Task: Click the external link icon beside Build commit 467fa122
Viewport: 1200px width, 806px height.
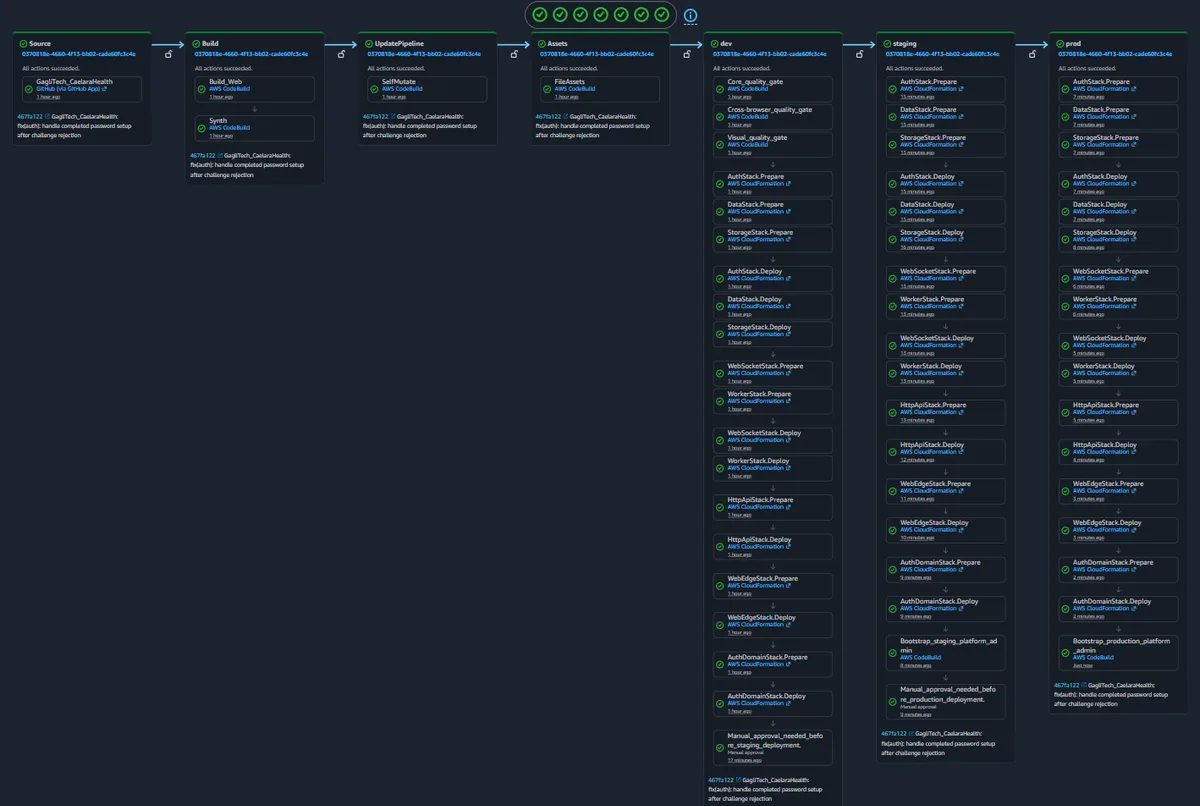Action: tap(220, 156)
